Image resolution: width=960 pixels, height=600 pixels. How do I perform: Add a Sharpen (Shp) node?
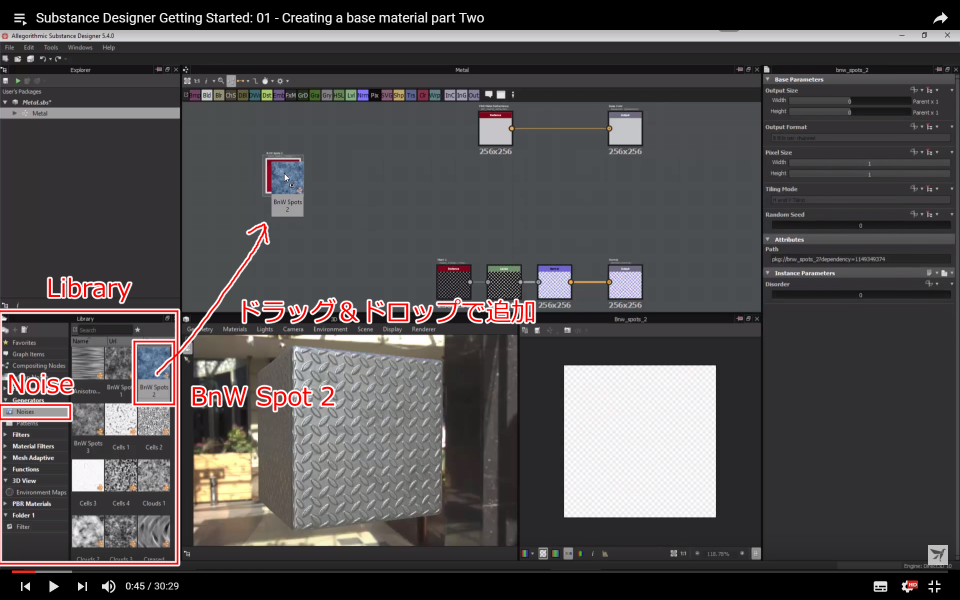point(399,96)
